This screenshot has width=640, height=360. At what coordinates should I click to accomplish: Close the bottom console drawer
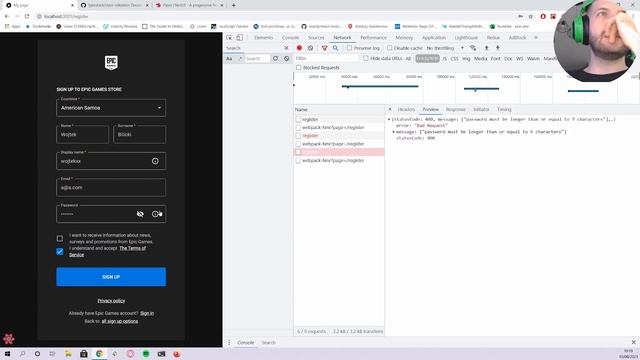tap(633, 342)
